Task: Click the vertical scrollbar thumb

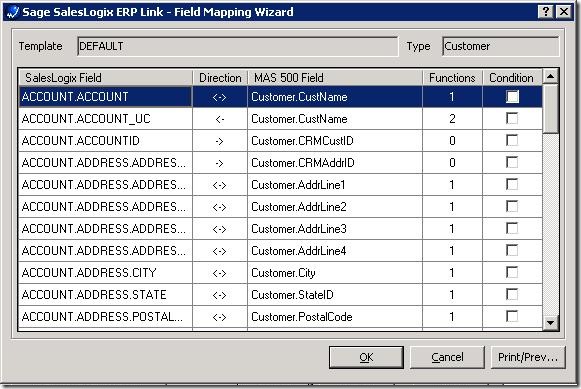Action: pos(550,109)
